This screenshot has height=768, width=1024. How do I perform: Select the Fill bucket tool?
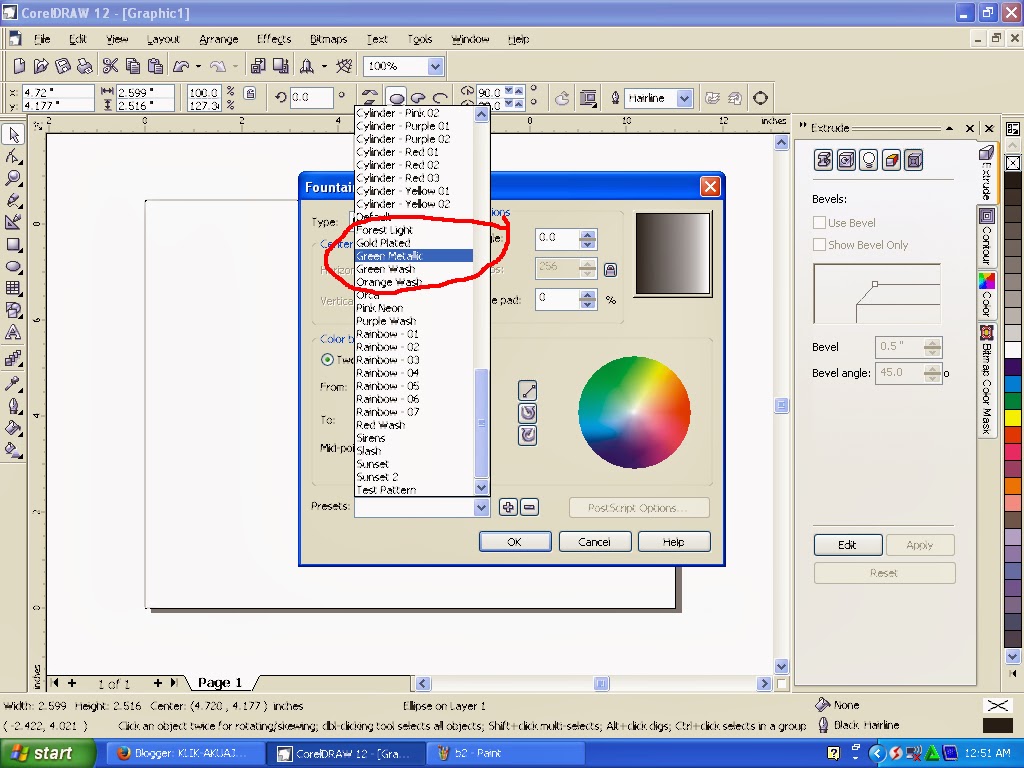click(13, 428)
